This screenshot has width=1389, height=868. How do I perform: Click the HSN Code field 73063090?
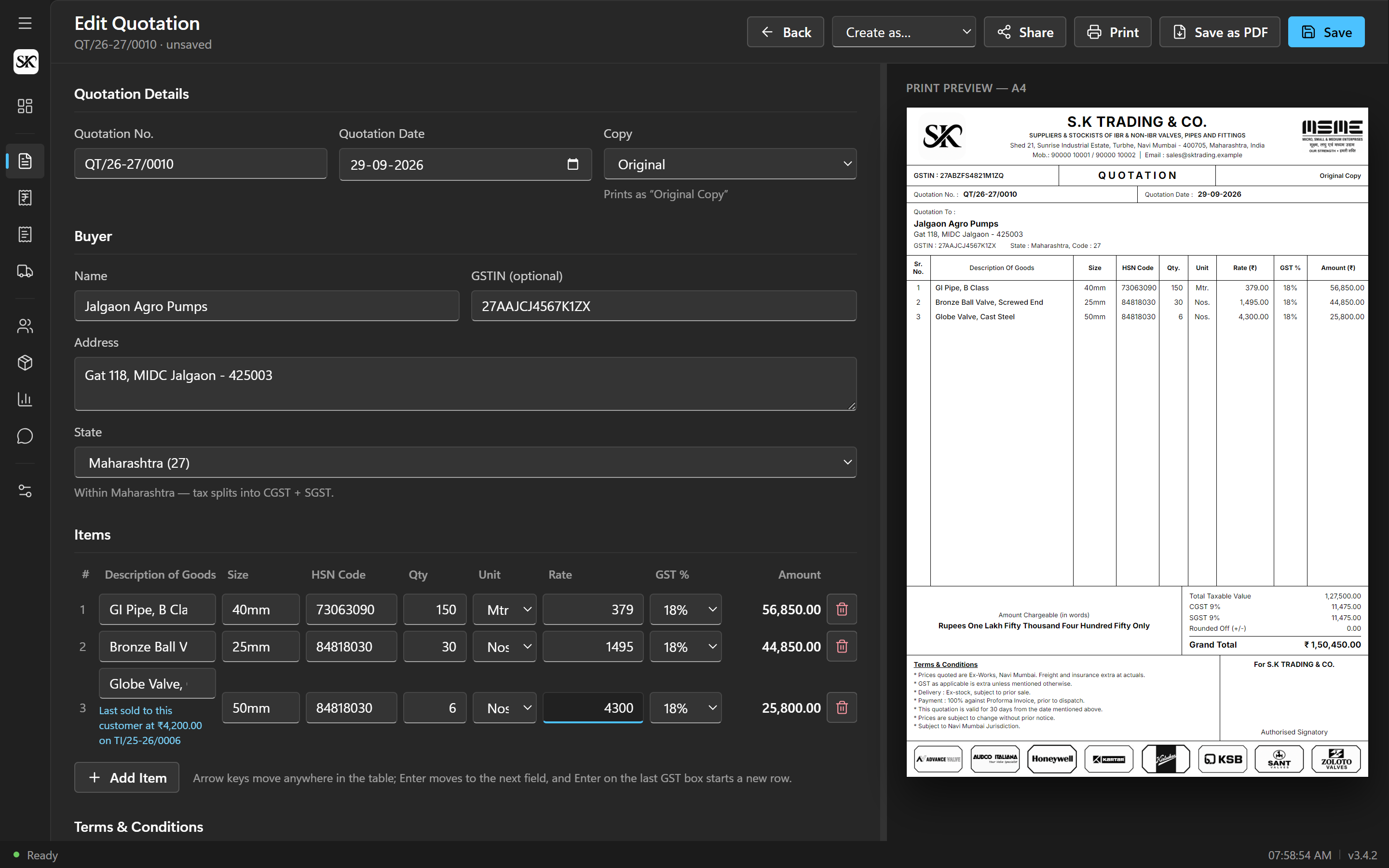[x=351, y=609]
